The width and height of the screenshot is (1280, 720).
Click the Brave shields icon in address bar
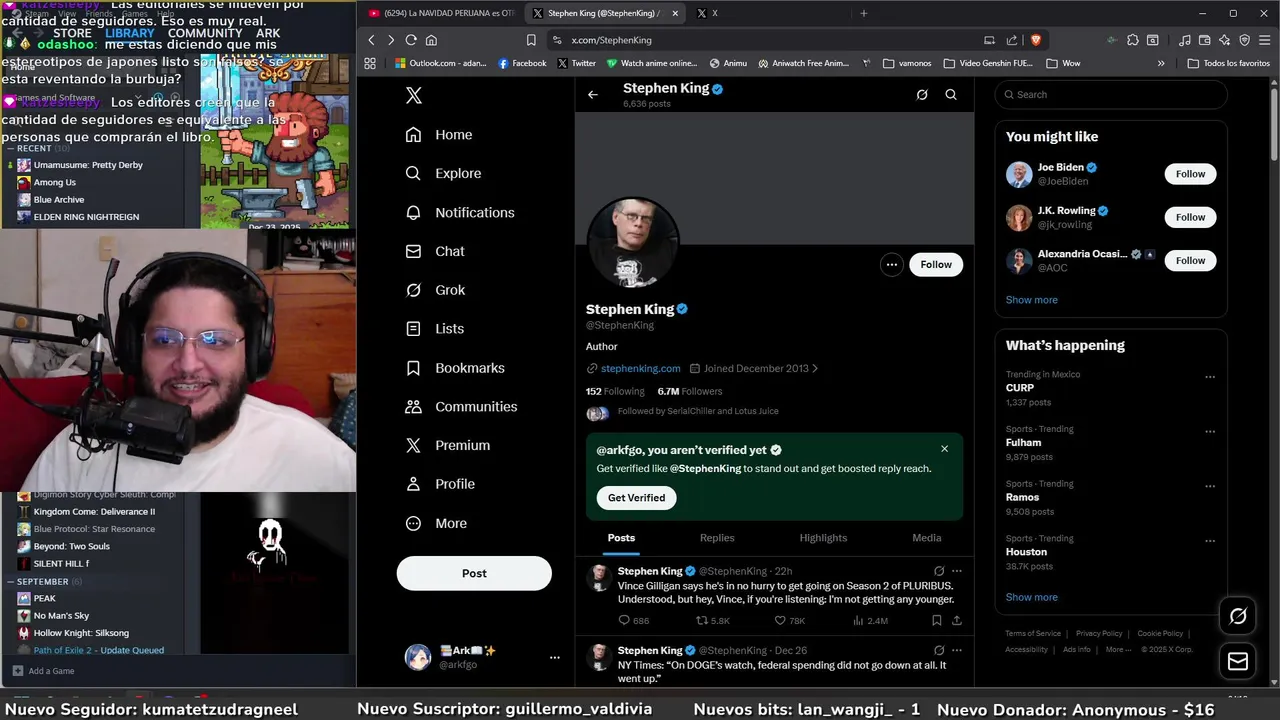click(x=1036, y=40)
